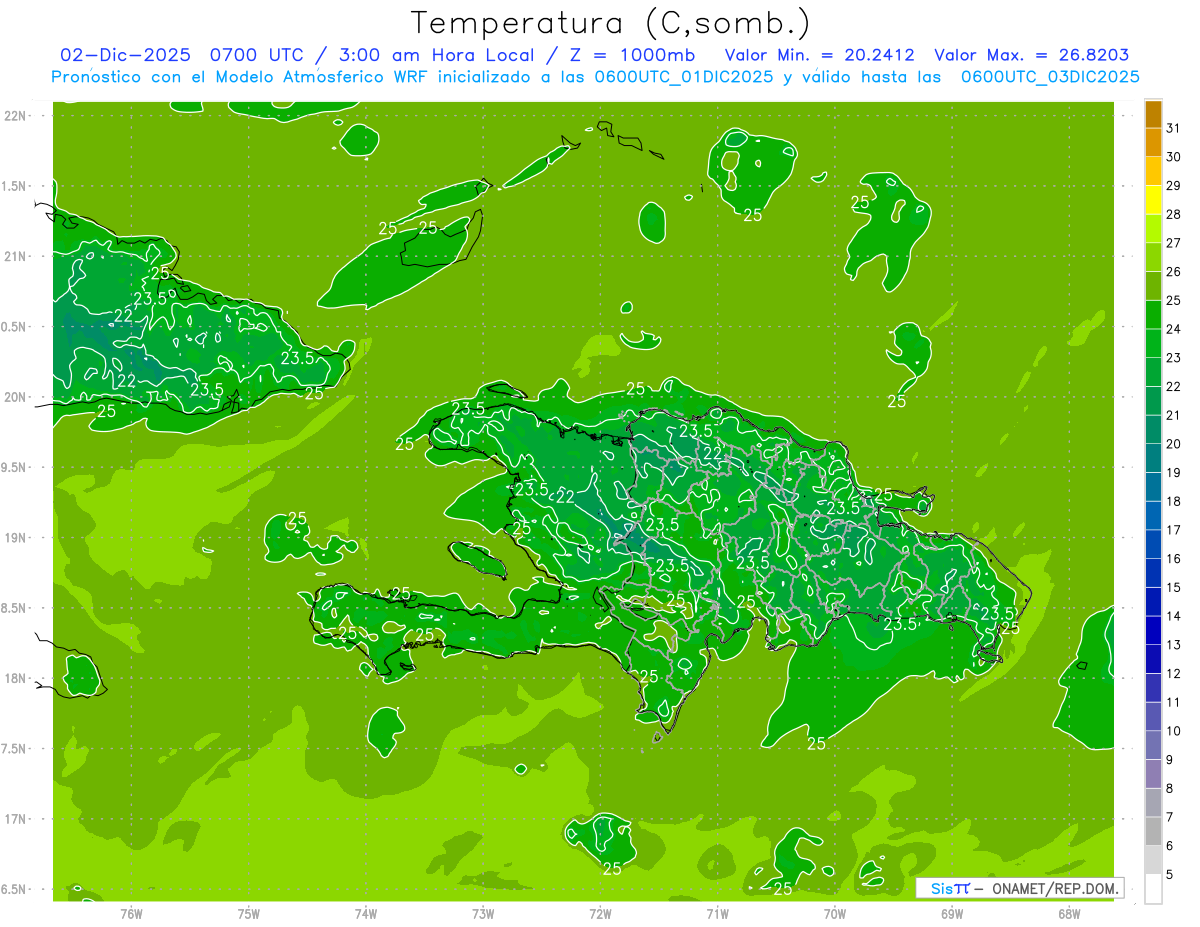Image resolution: width=1200 pixels, height=927 pixels.
Task: Click the '19N' latitude axis label
Action: click(x=15, y=538)
